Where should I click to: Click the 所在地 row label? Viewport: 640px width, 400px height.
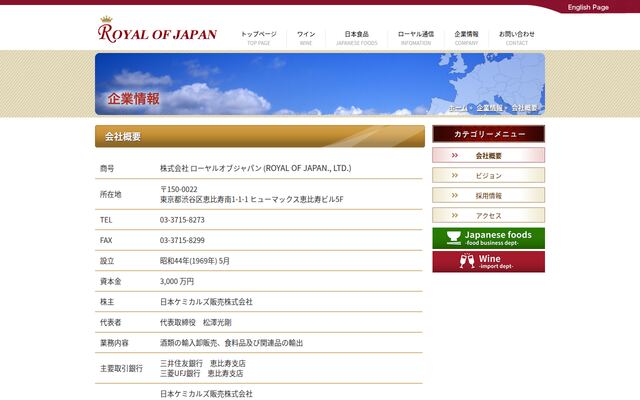(x=110, y=194)
